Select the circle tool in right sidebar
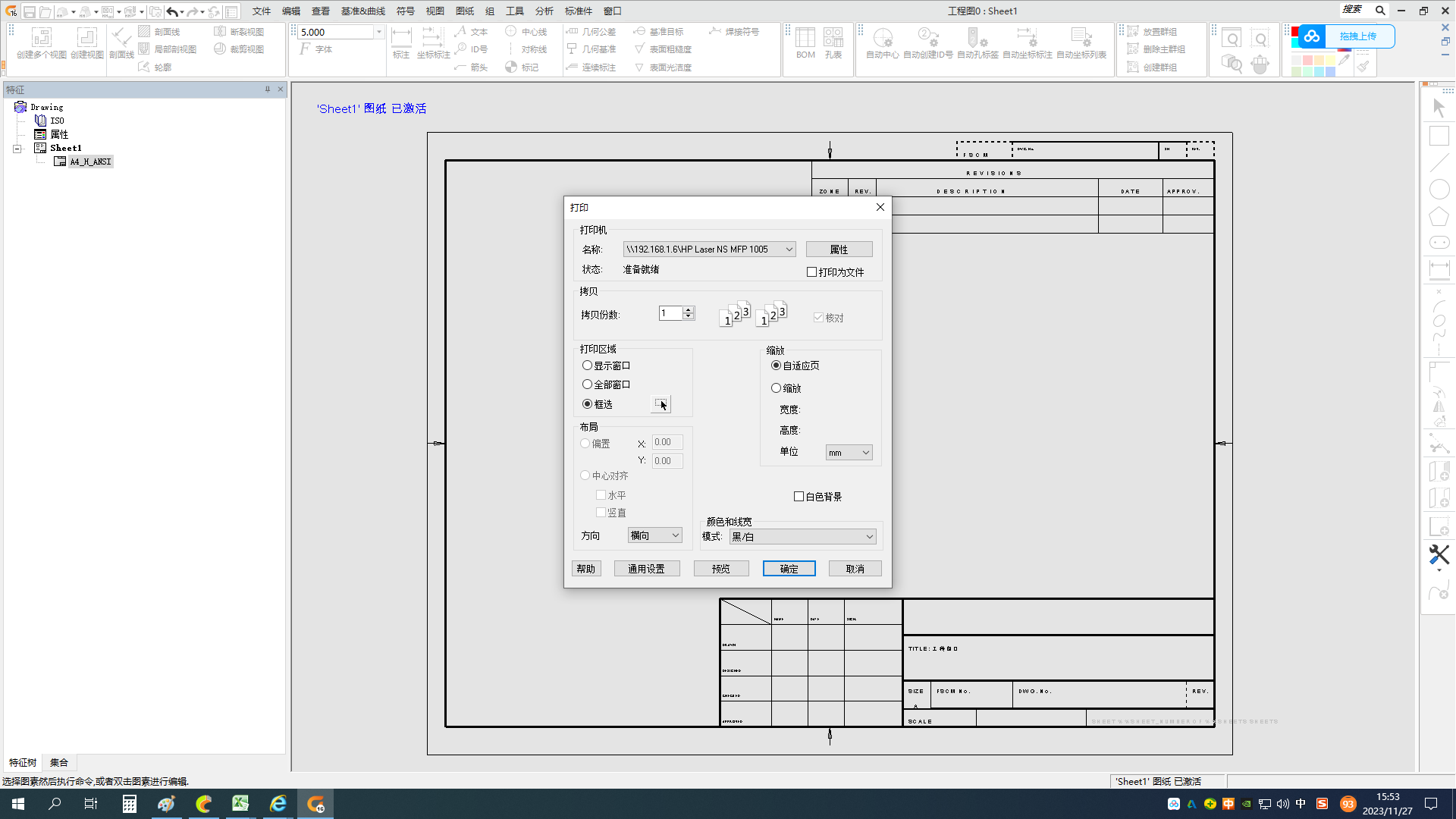The image size is (1456, 819). point(1439,189)
